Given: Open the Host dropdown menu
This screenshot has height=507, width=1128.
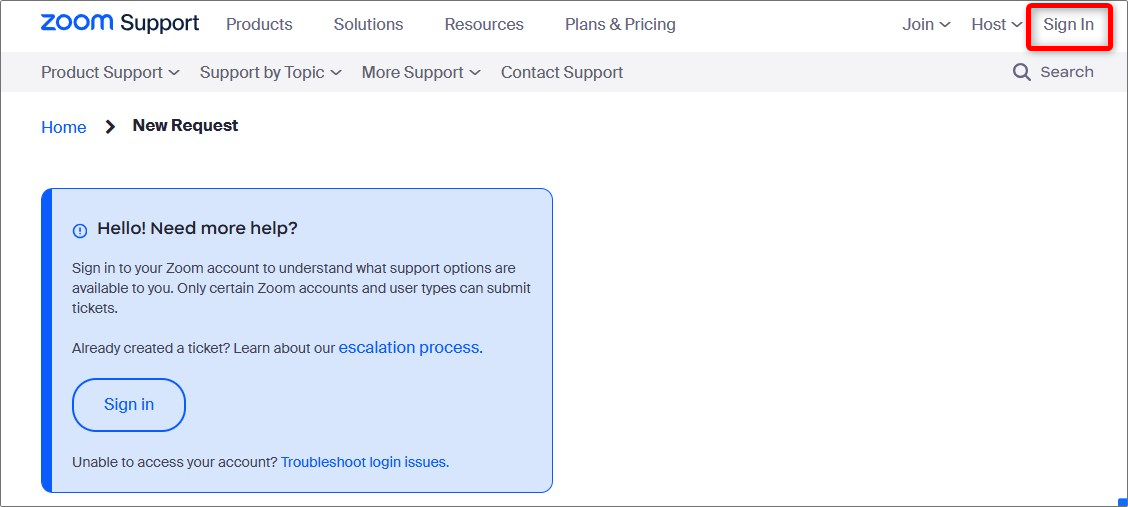Looking at the screenshot, I should click(x=996, y=24).
